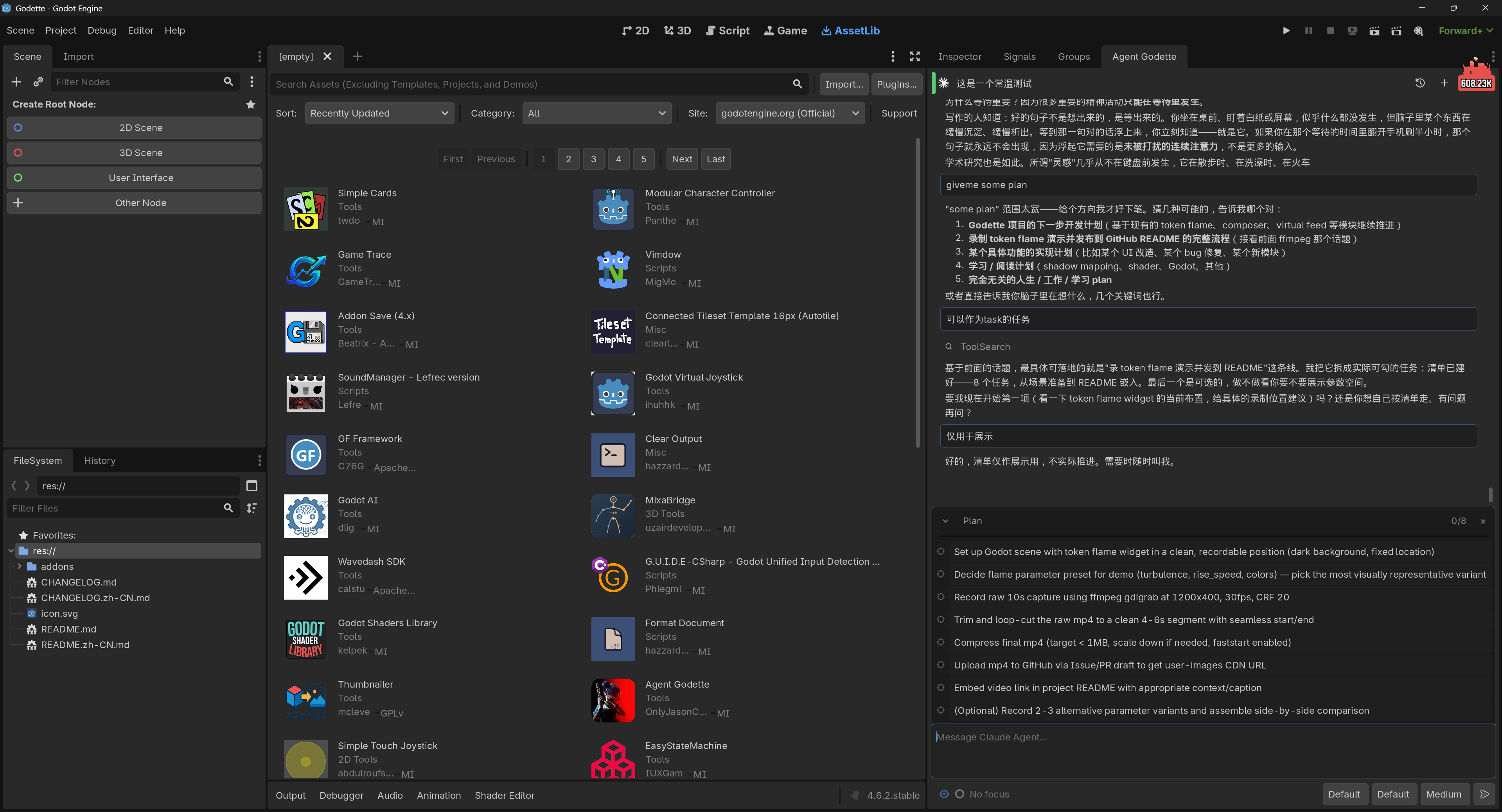Switch to the Inspector tab
The image size is (1502, 812).
959,57
